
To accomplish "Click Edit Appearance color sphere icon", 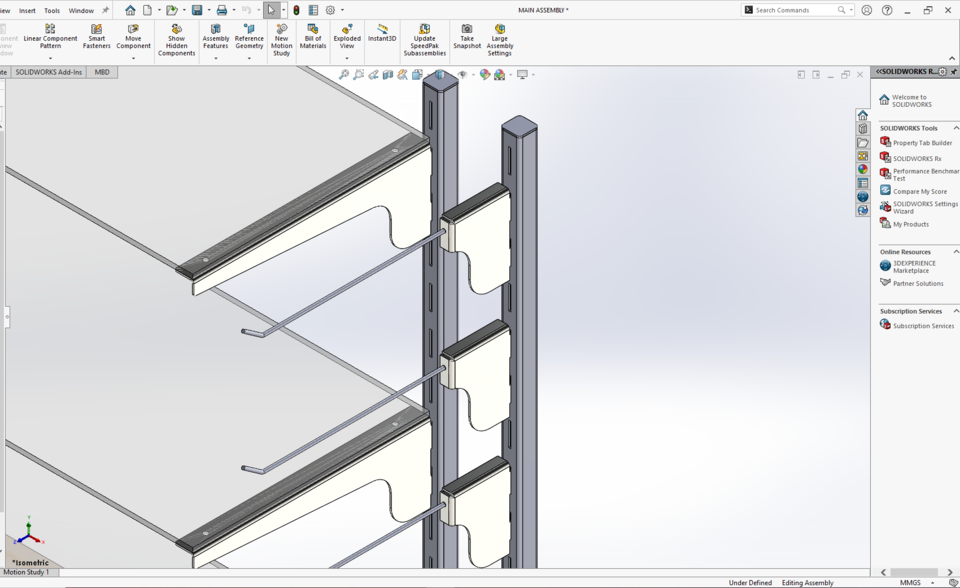I will (x=483, y=74).
